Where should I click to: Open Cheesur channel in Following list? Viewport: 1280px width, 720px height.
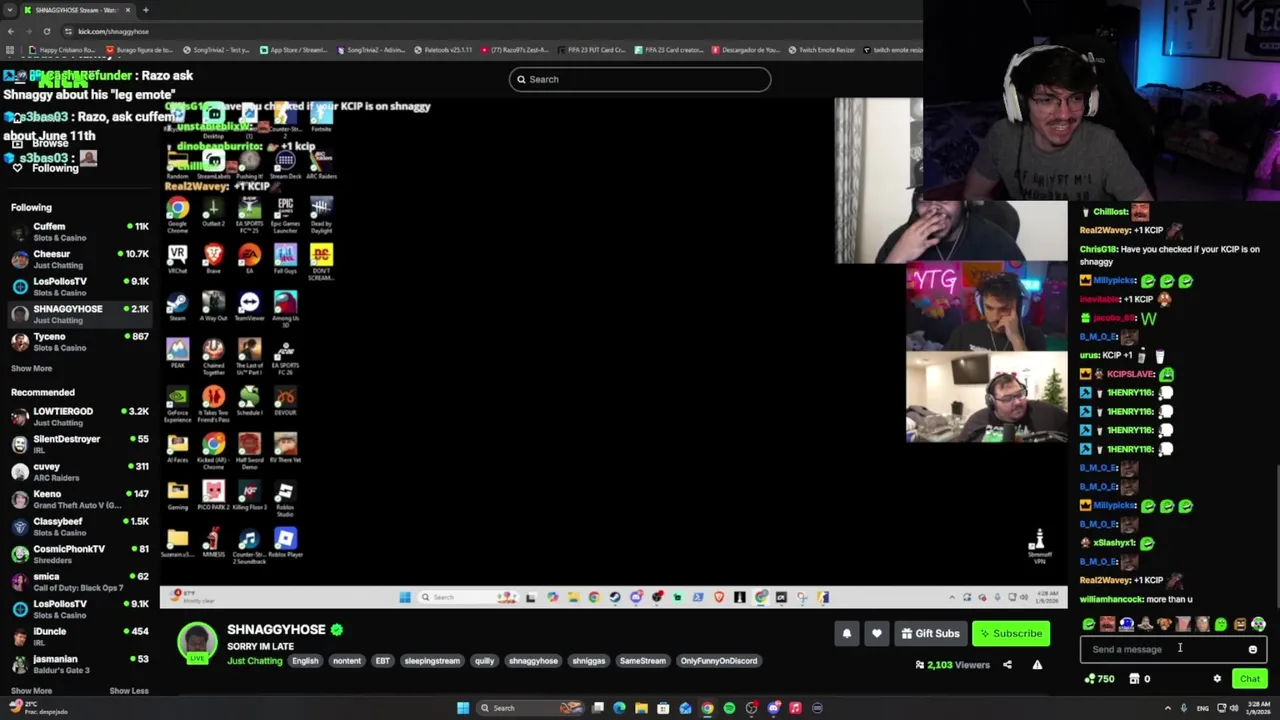pos(80,259)
